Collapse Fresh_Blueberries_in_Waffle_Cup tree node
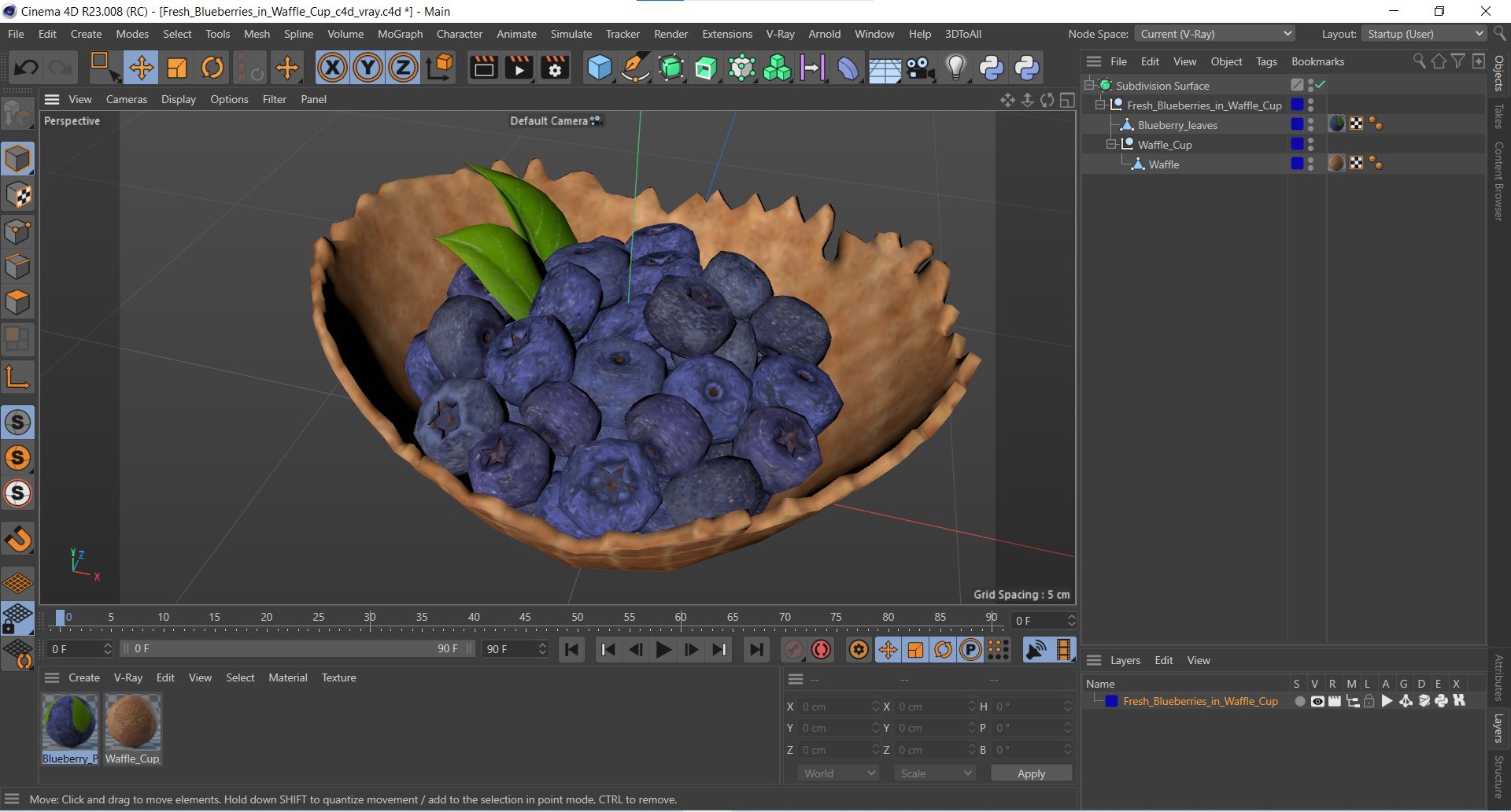 click(x=1100, y=105)
